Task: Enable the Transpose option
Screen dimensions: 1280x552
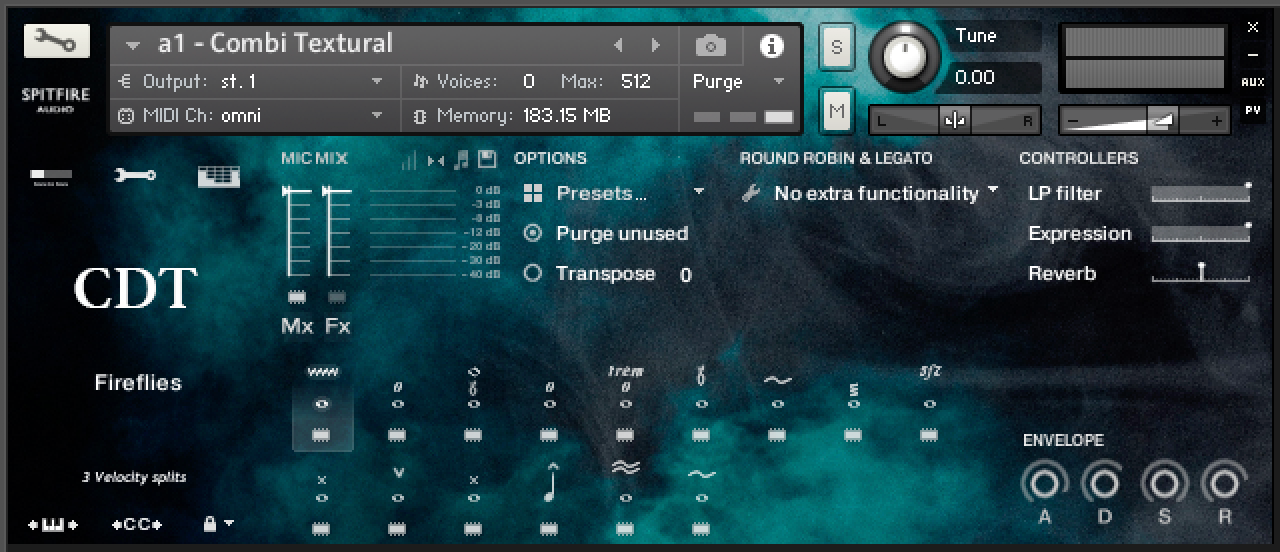Action: (533, 273)
